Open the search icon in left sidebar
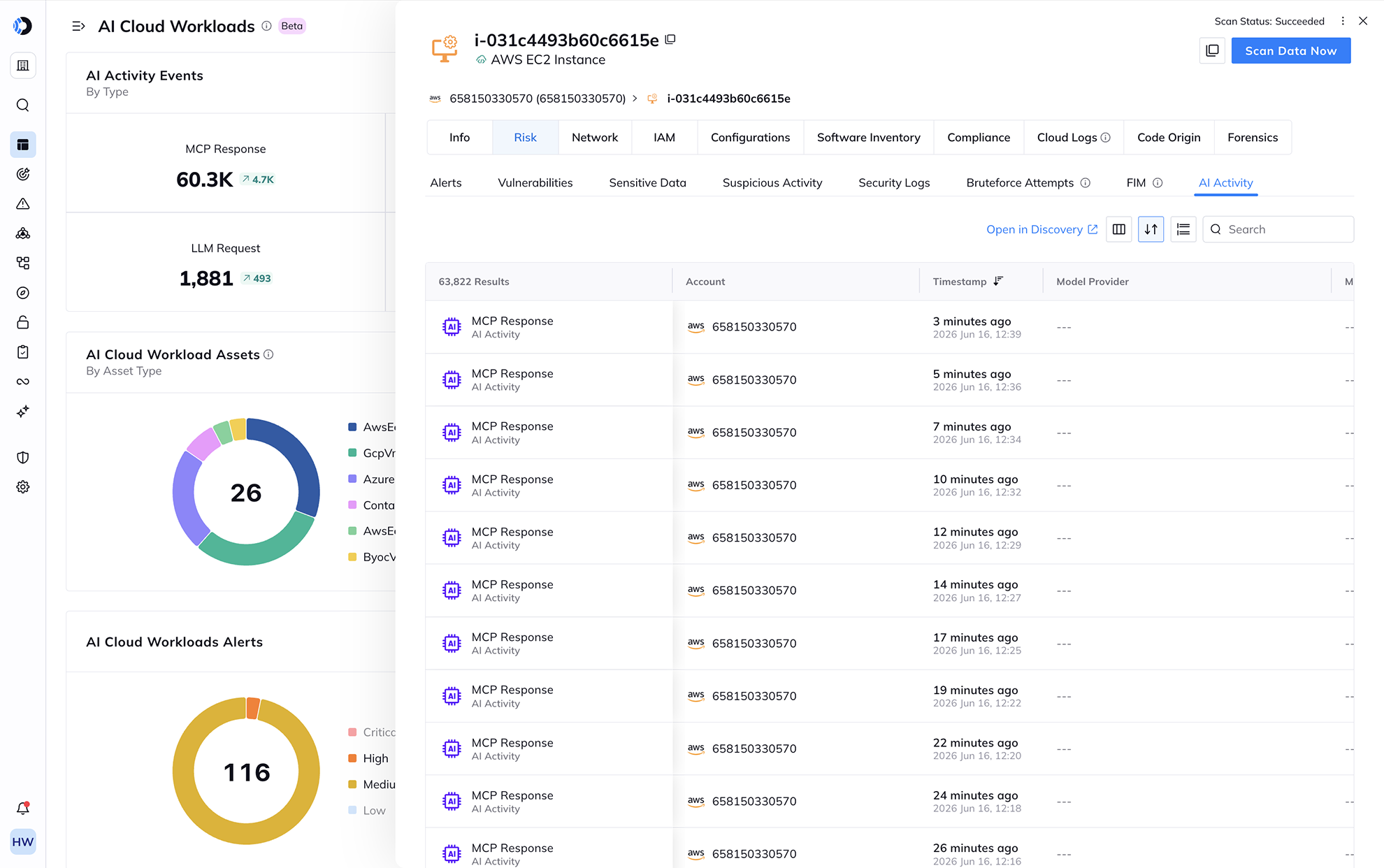 tap(23, 106)
